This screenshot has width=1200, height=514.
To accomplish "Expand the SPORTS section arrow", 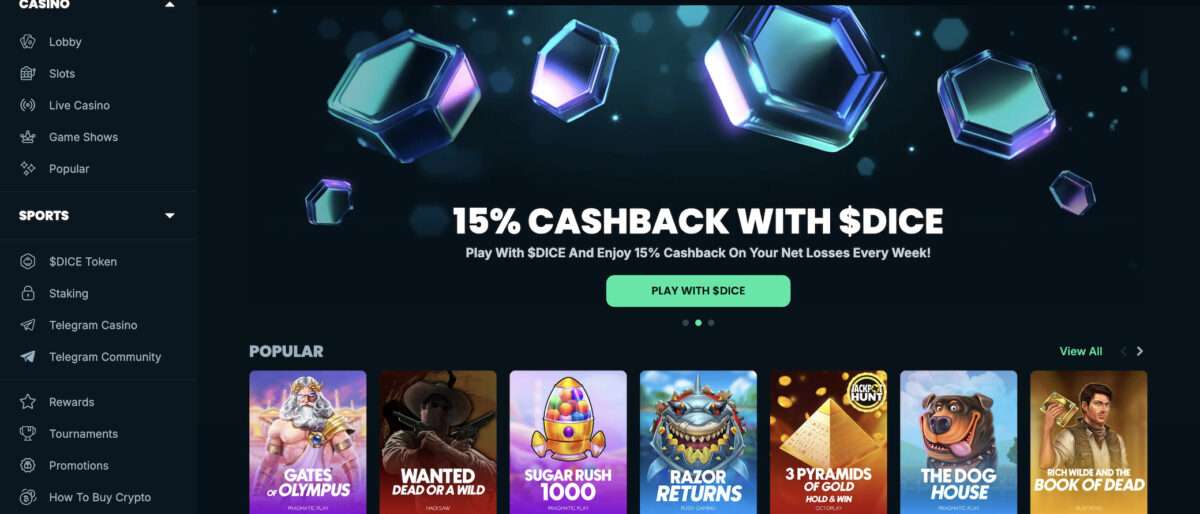I will pos(169,216).
